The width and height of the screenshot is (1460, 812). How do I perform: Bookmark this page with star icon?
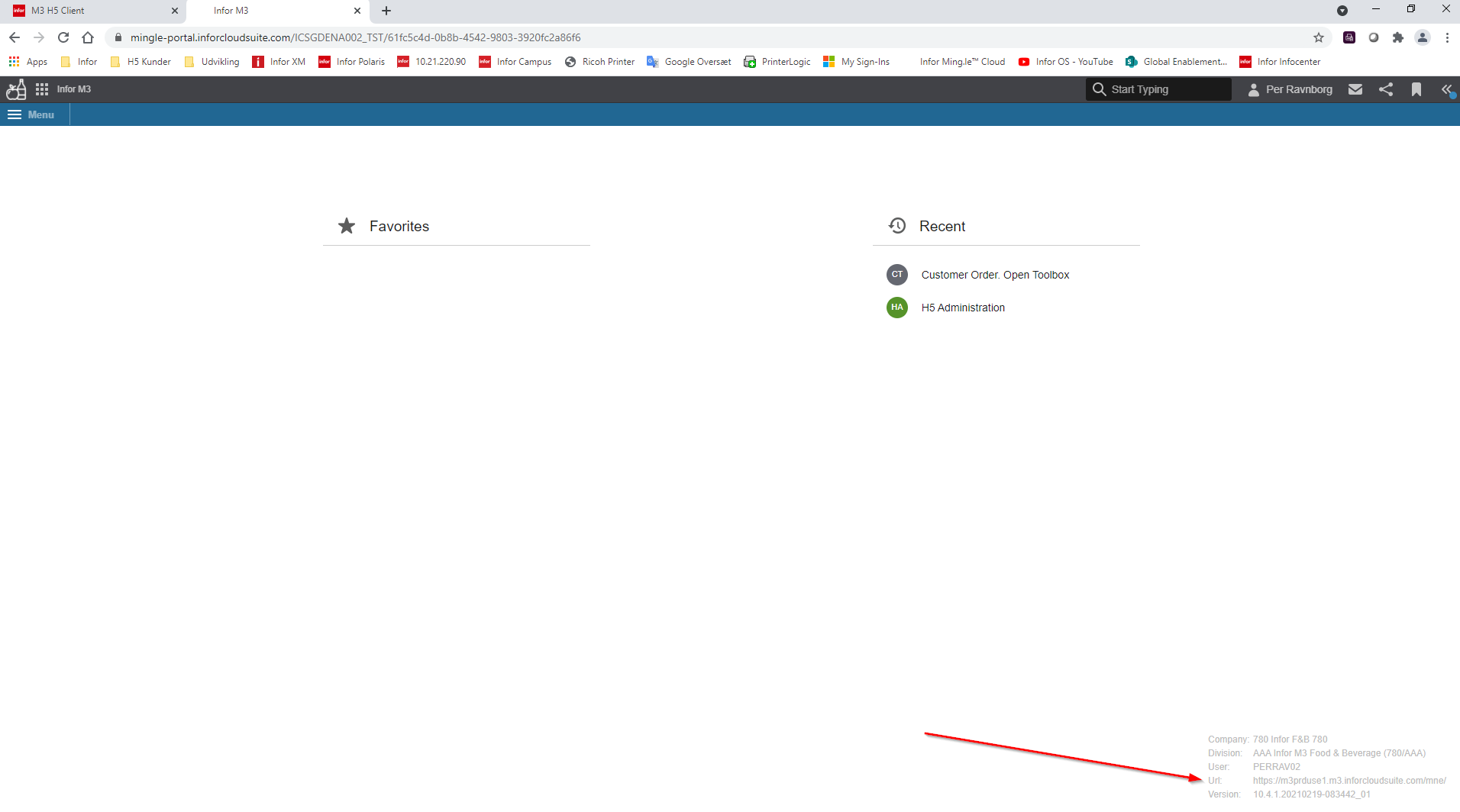click(x=1319, y=37)
